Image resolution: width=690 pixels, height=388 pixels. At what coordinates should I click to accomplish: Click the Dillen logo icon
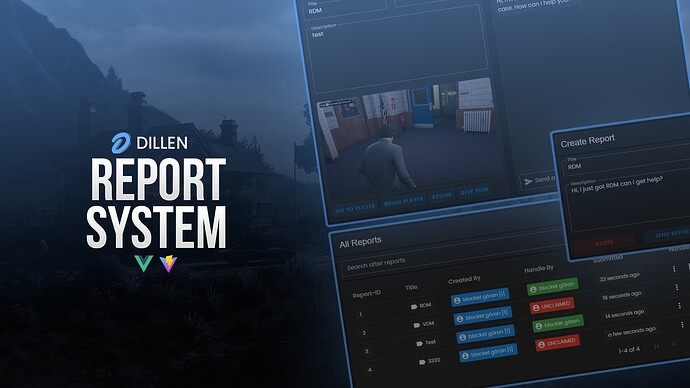tap(121, 143)
